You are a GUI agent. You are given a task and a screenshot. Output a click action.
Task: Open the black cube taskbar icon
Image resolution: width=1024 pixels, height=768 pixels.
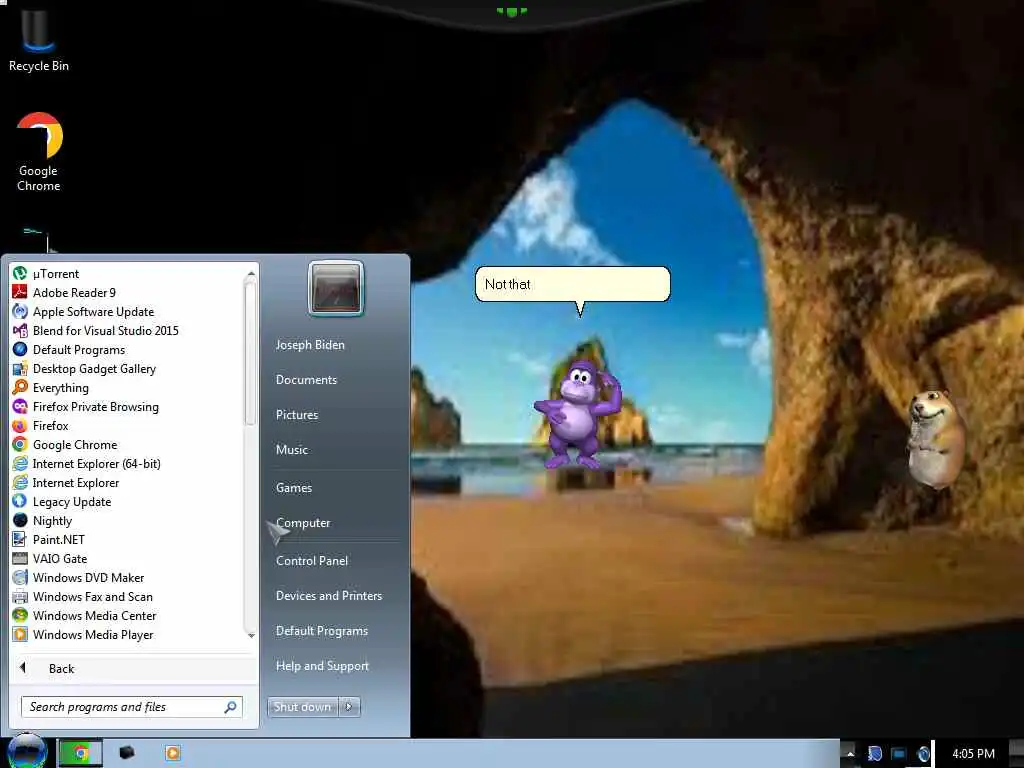click(127, 753)
